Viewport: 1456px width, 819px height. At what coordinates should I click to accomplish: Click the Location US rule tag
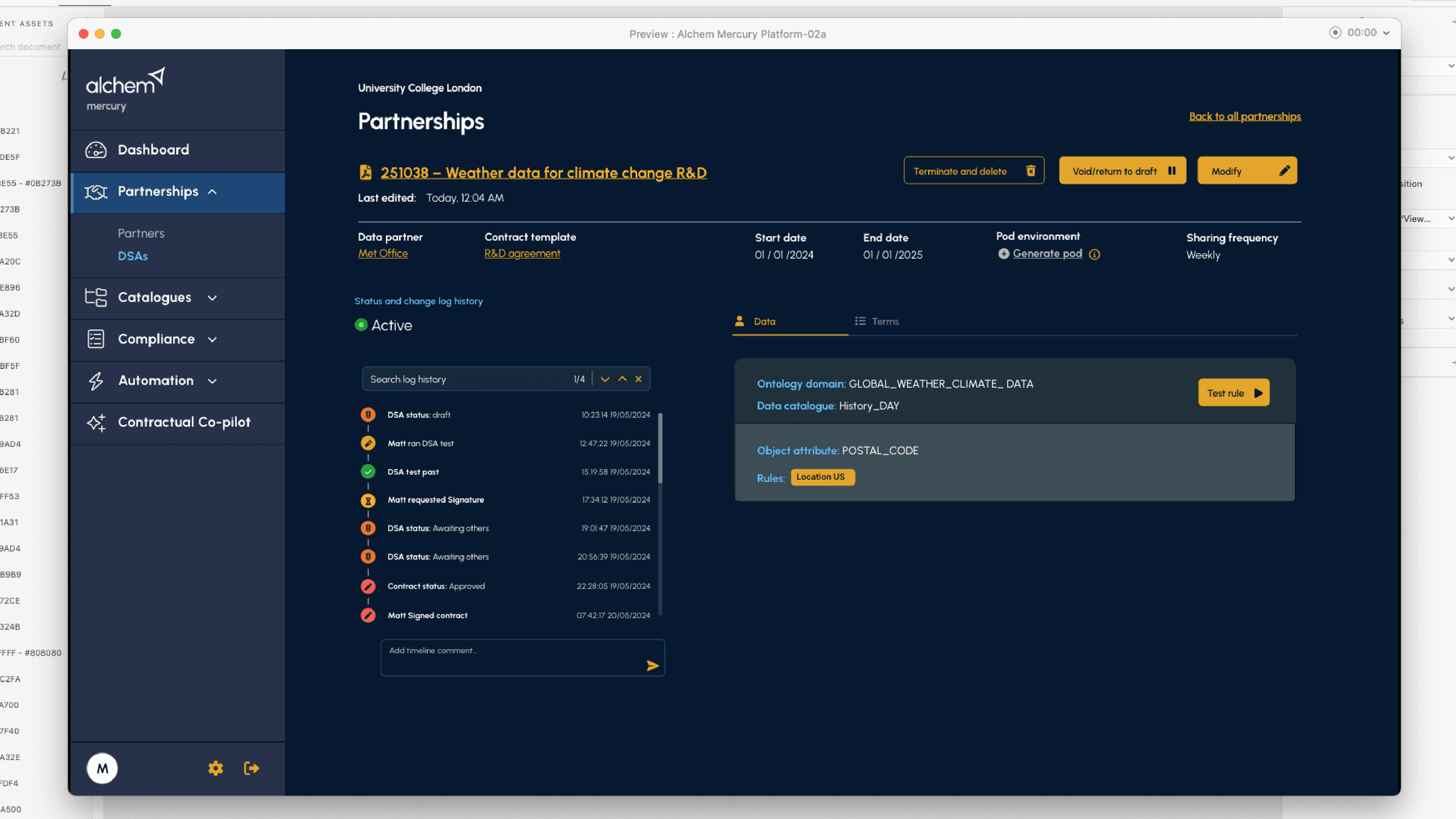(822, 477)
